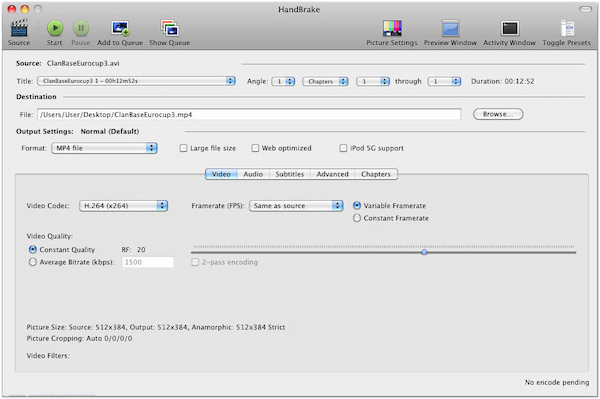Open the Format dropdown showing MP4 file
This screenshot has height=399, width=600.
point(104,148)
